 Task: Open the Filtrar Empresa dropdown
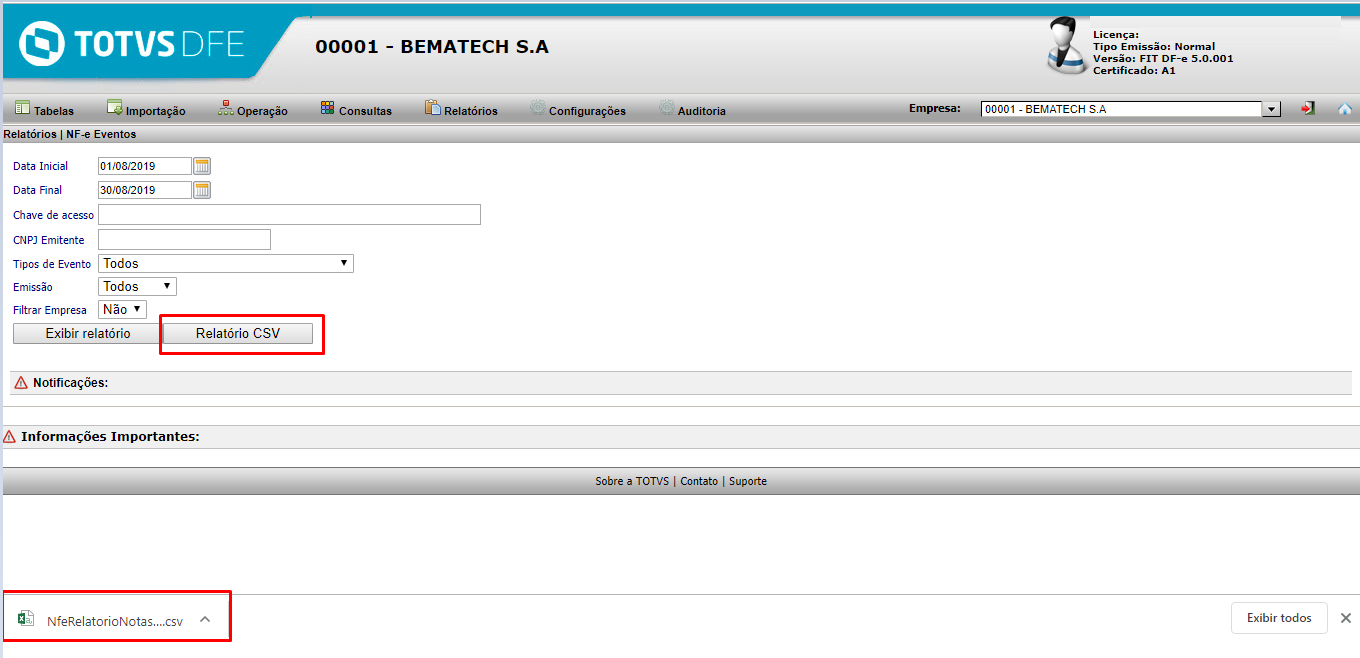122,310
